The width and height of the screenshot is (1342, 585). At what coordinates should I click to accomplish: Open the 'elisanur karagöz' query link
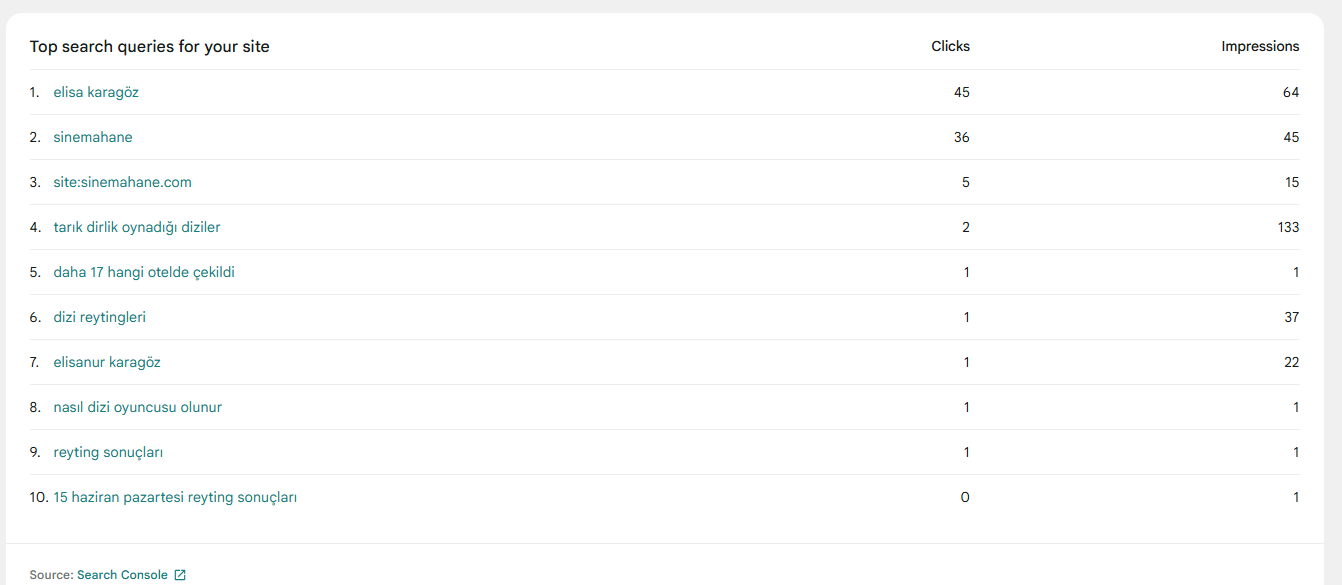point(107,362)
